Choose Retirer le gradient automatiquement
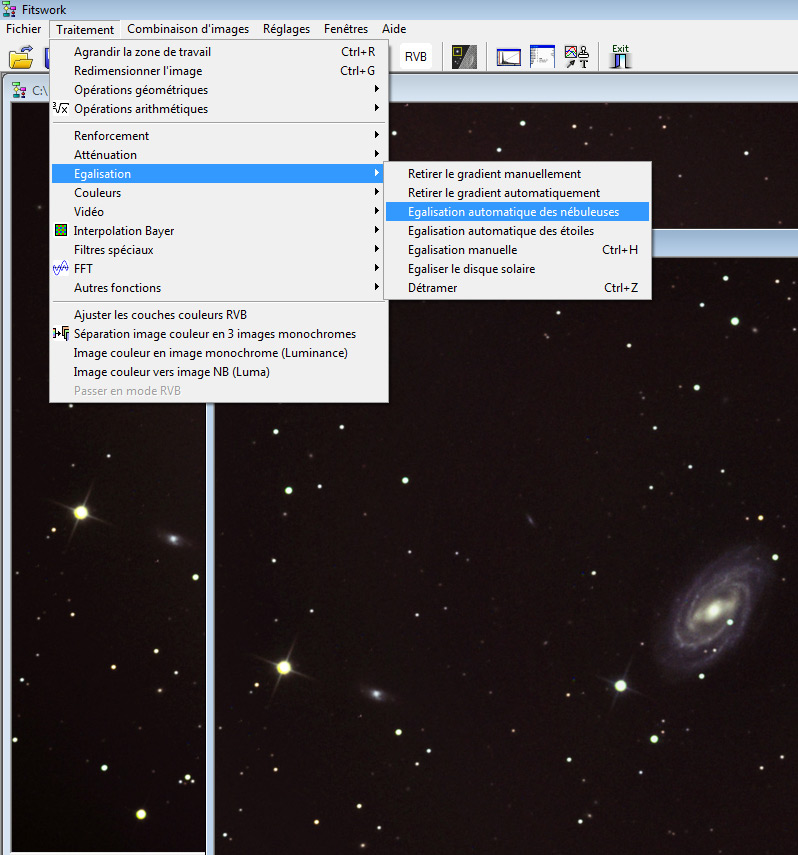Image resolution: width=798 pixels, height=855 pixels. point(517,193)
